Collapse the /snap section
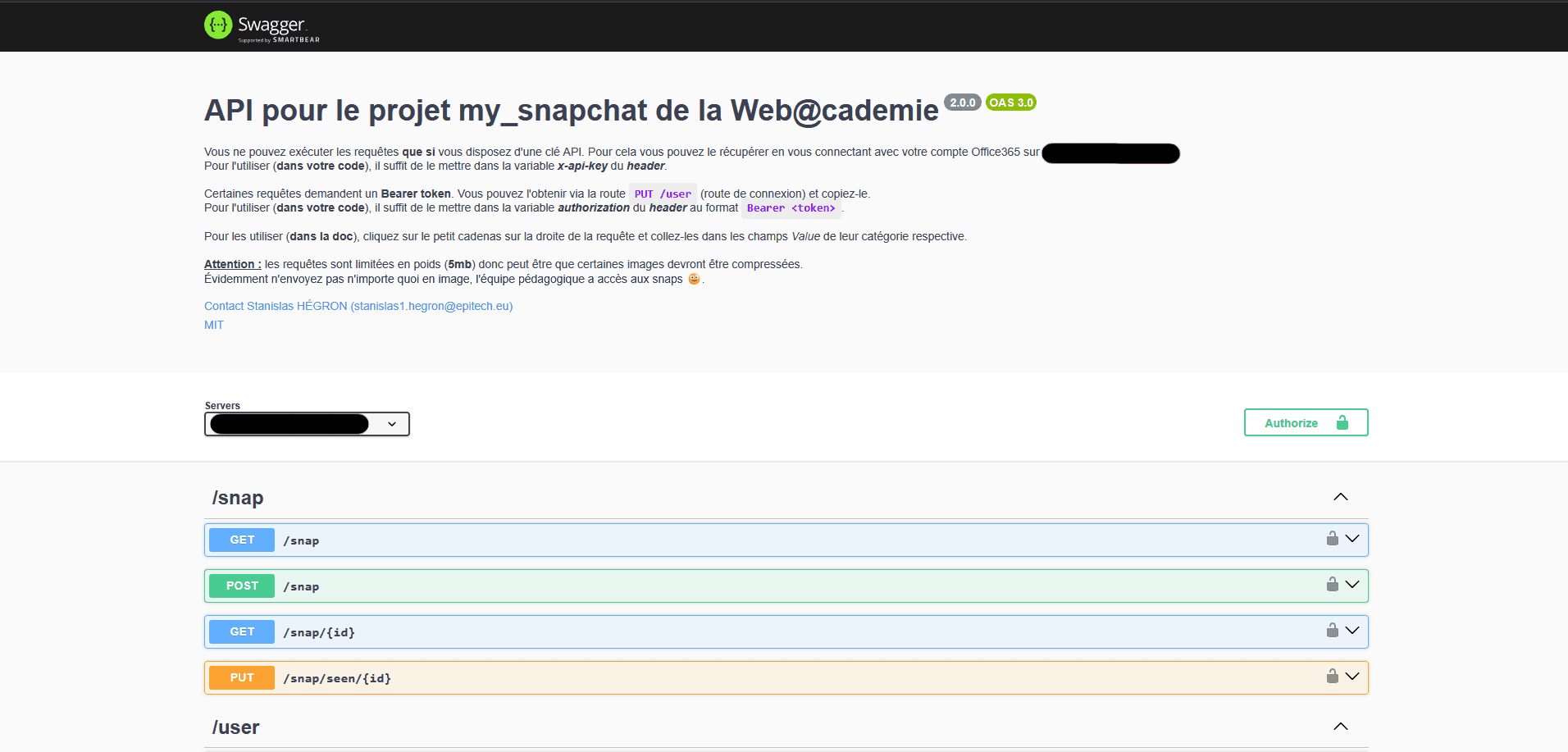 click(x=1340, y=497)
